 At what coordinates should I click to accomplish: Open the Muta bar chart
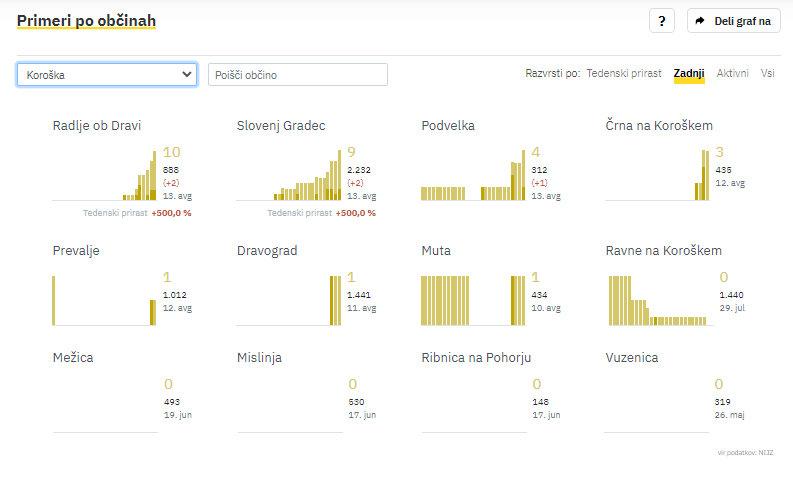coord(473,300)
